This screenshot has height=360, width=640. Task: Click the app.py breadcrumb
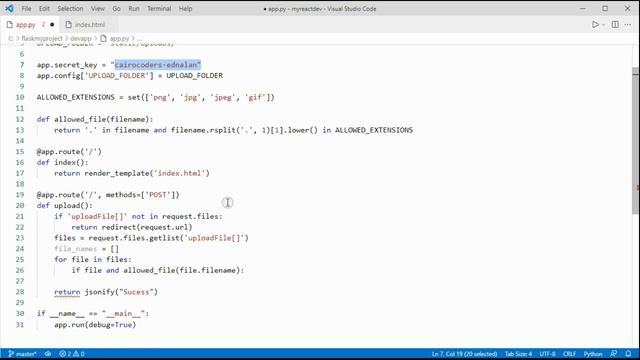coord(119,38)
